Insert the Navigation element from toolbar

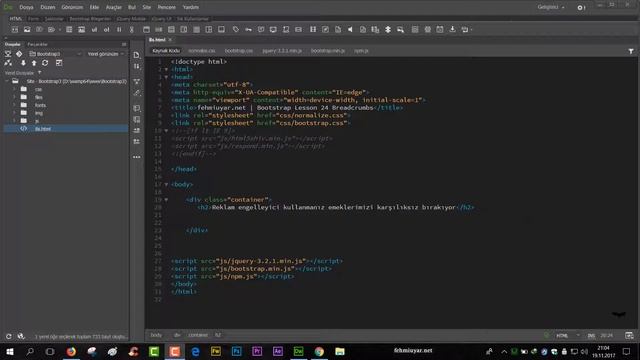tap(159, 29)
